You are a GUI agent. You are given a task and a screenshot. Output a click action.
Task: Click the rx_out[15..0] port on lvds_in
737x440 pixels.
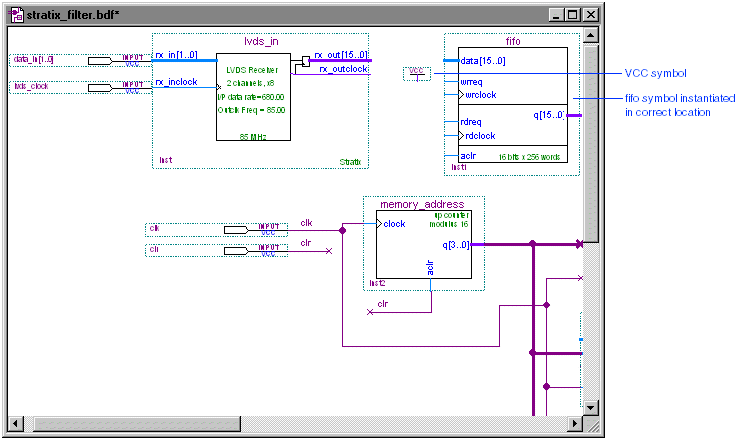[x=340, y=55]
